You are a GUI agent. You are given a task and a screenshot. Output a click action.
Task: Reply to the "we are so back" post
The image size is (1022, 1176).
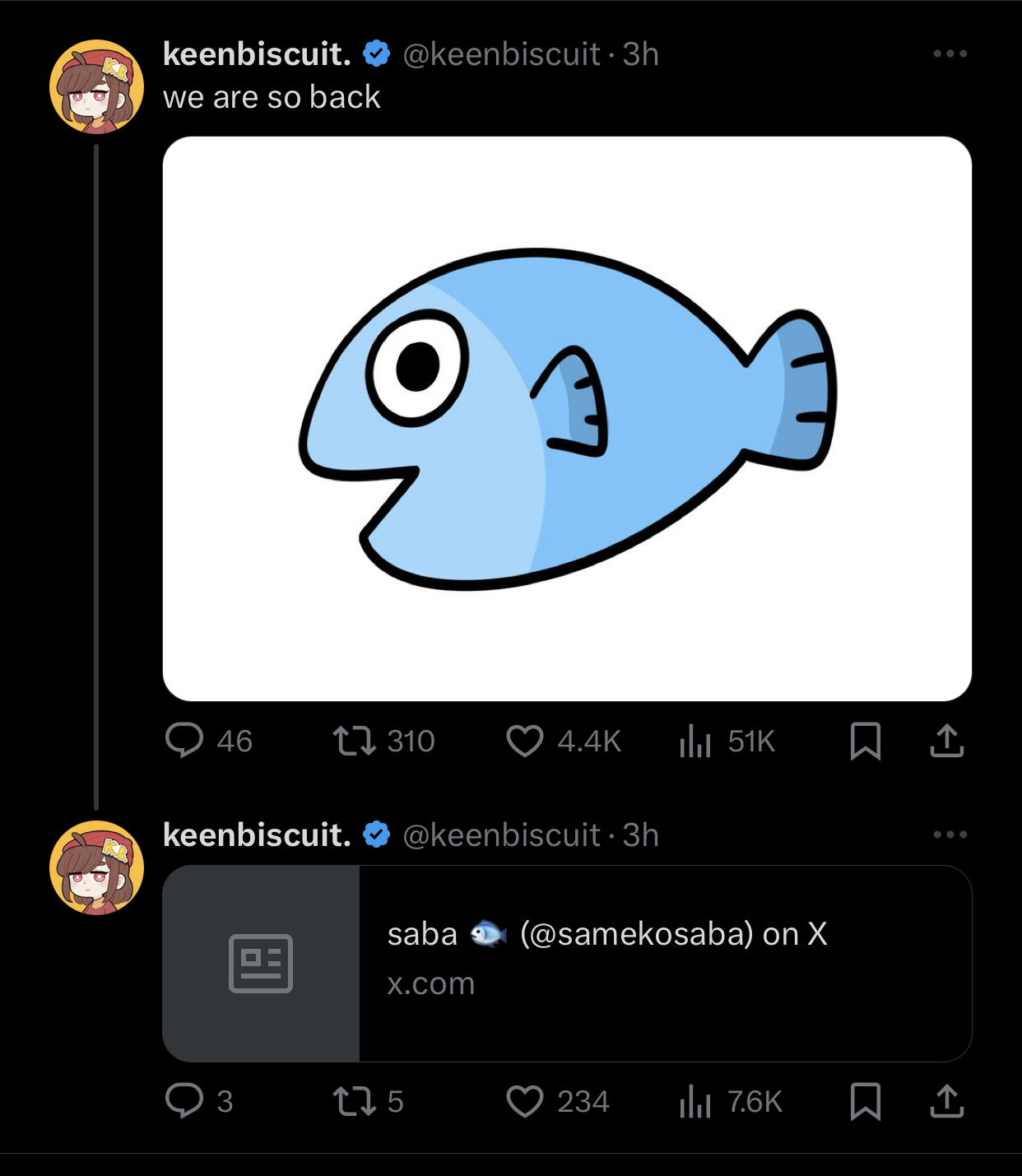[x=184, y=741]
